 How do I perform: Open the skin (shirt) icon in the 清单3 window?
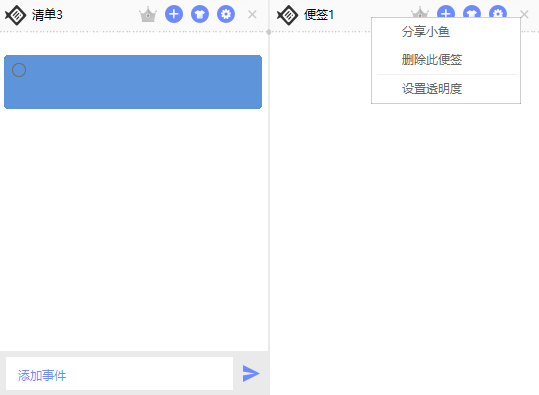pyautogui.click(x=200, y=14)
